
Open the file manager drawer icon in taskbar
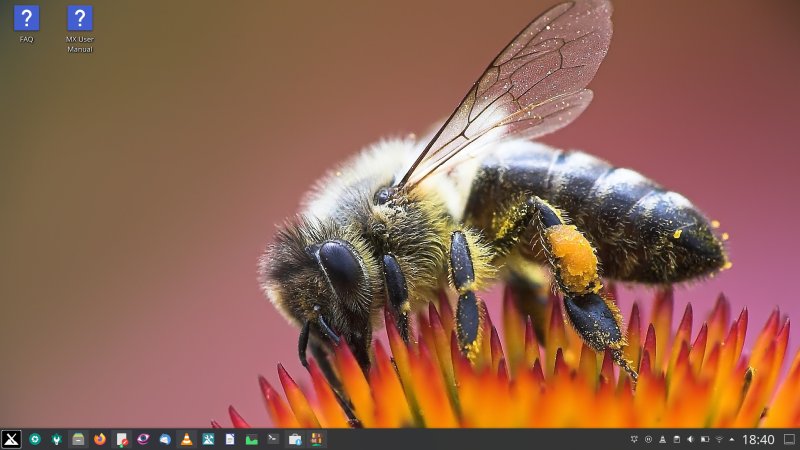[x=78, y=439]
